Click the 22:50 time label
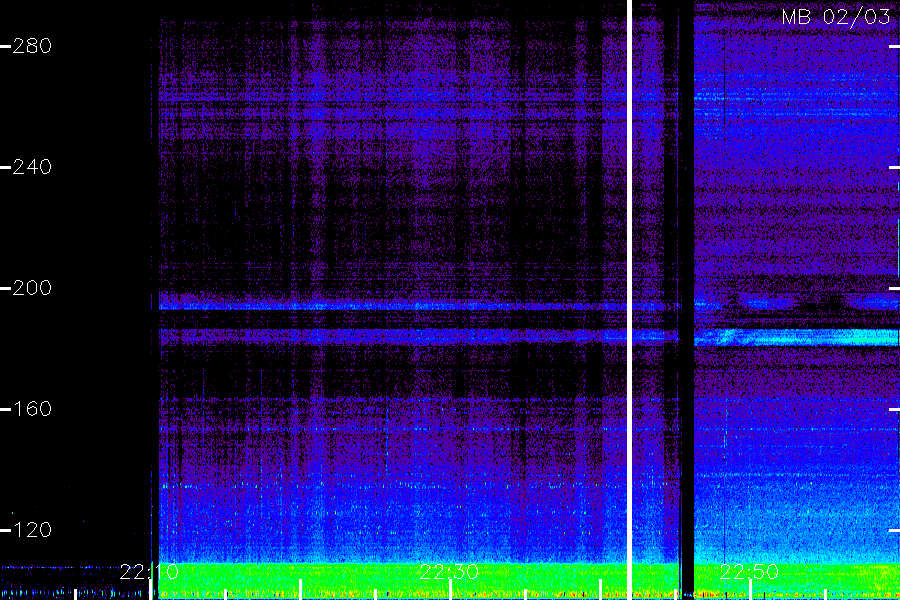 pos(749,572)
